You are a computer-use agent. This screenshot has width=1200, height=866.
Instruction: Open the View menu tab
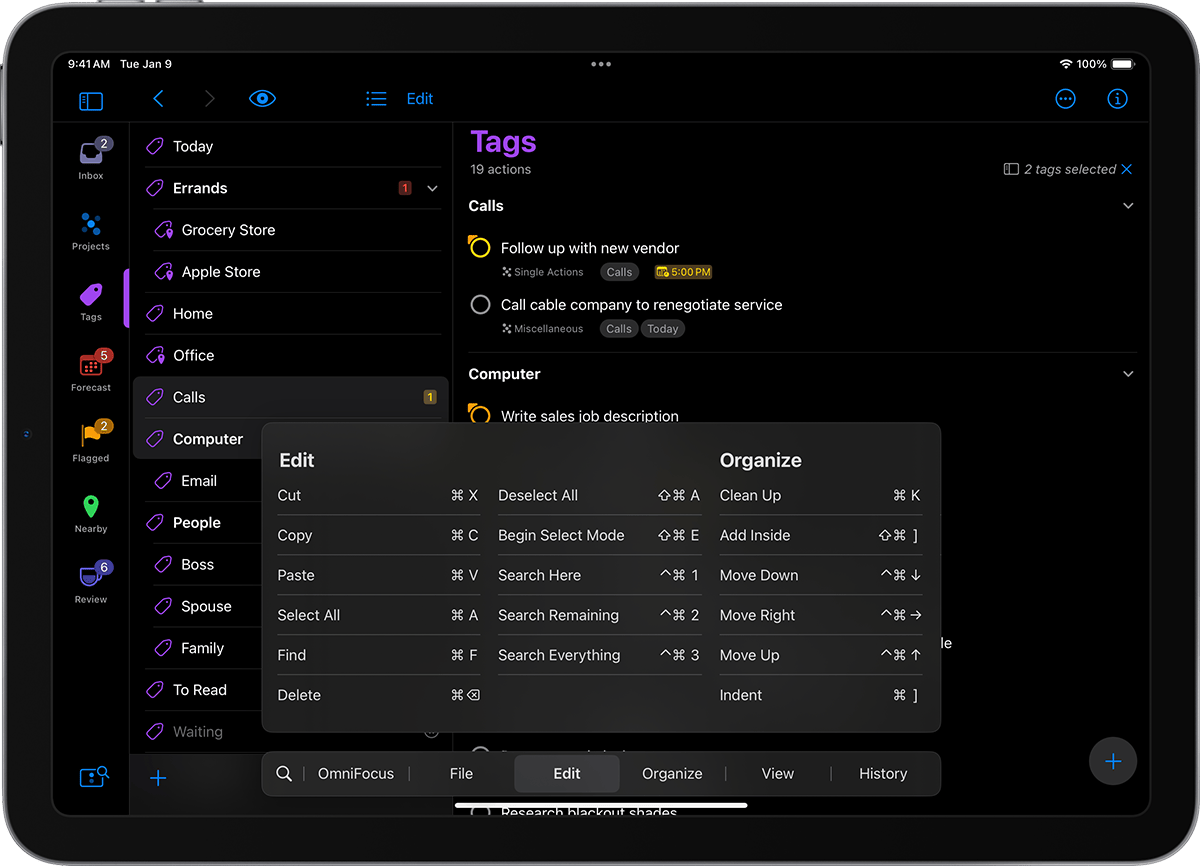coord(778,773)
